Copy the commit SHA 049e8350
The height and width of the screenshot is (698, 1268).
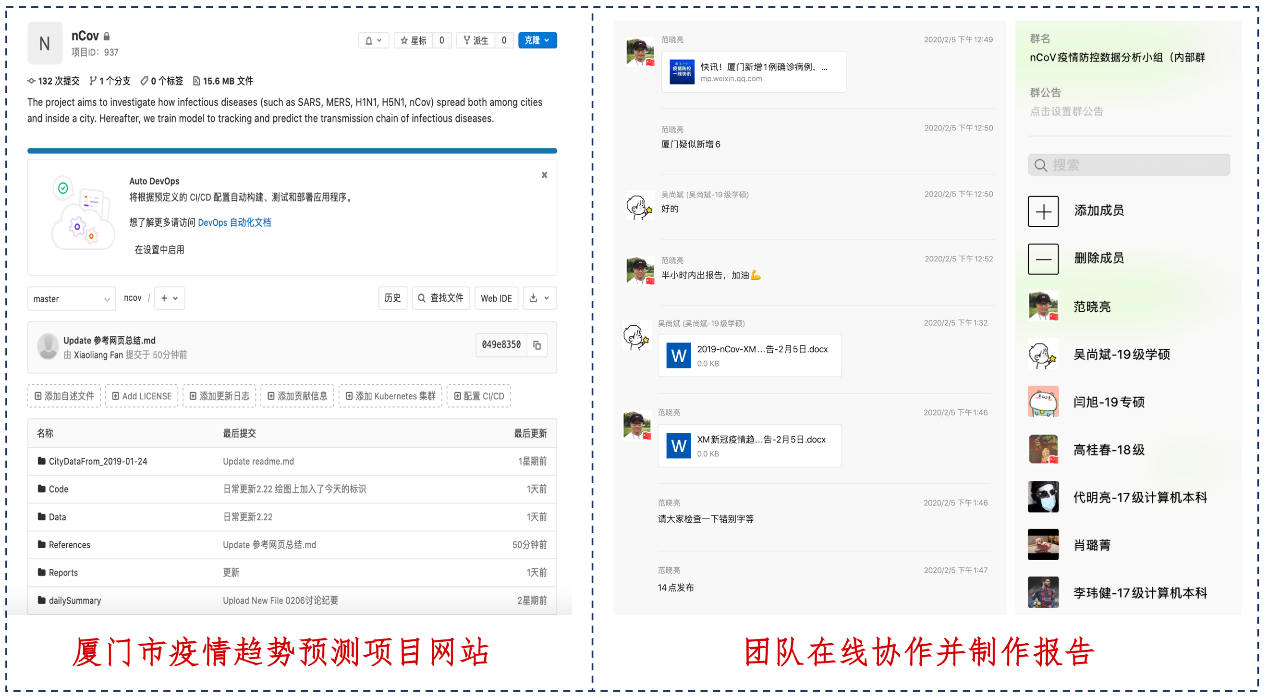[x=537, y=345]
